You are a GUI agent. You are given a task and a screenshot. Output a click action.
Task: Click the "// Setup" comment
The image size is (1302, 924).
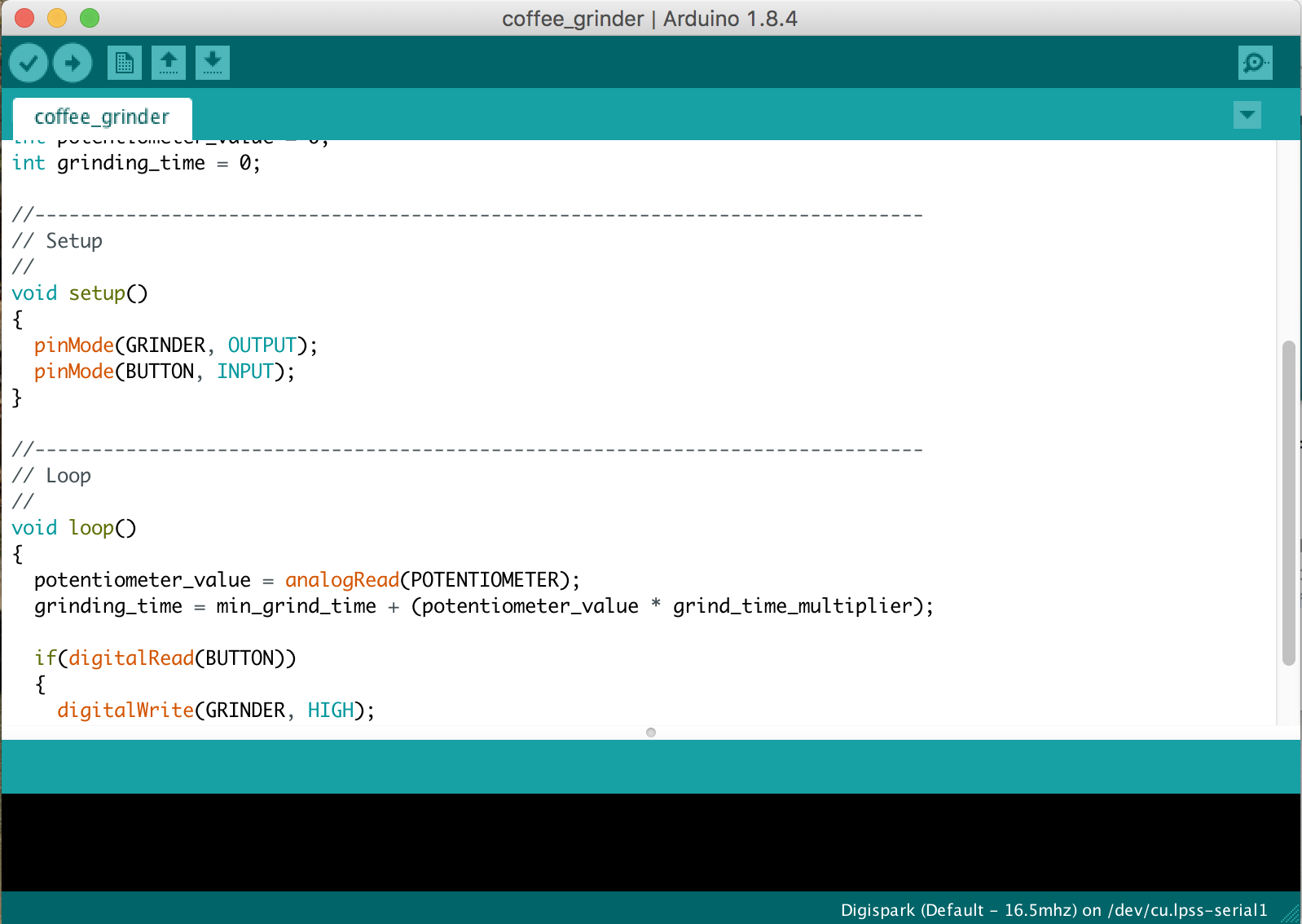[57, 241]
